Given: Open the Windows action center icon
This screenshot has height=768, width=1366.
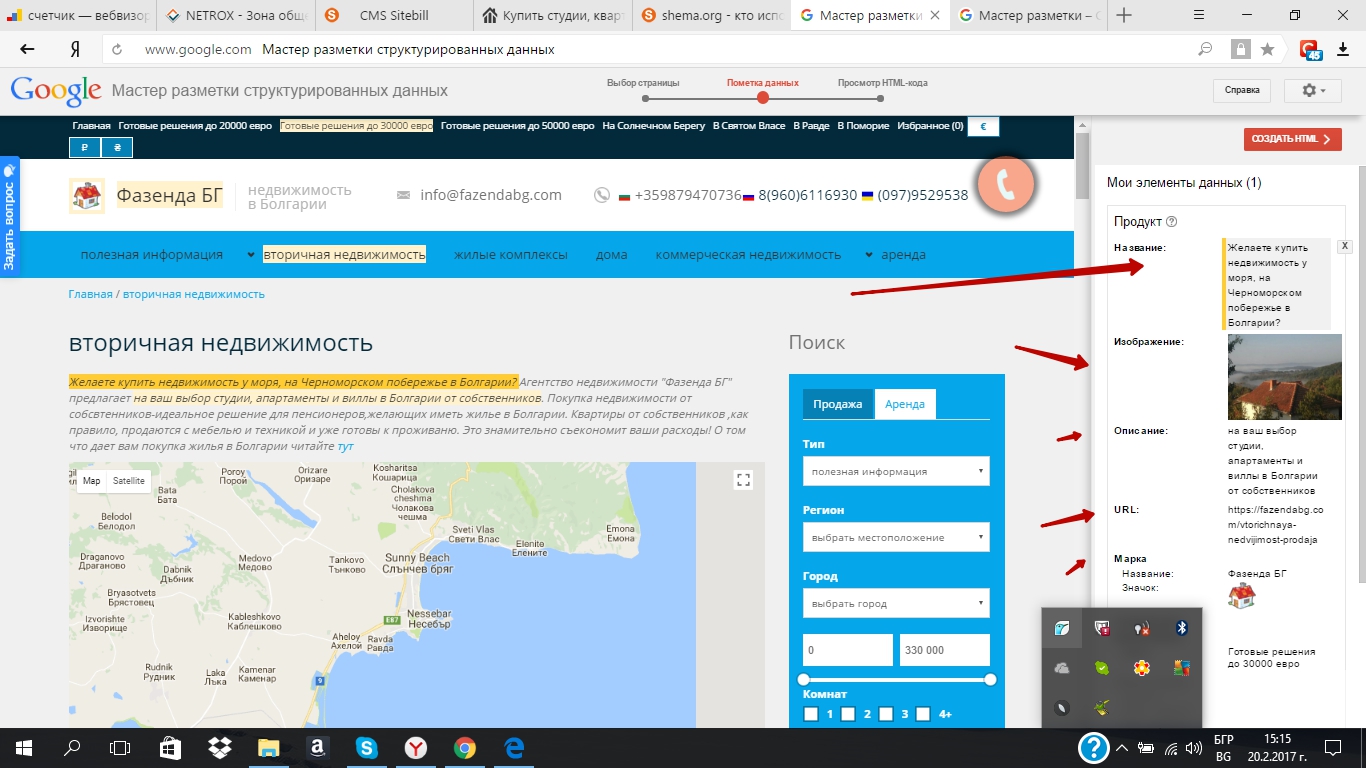Looking at the screenshot, I should (1332, 747).
